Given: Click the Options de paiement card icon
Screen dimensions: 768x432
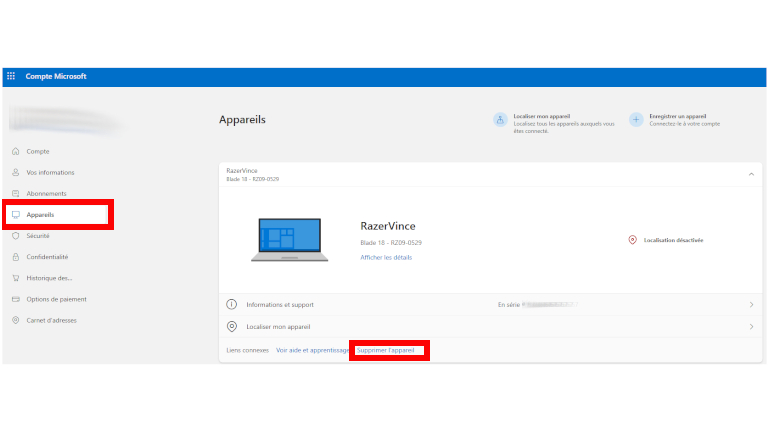Looking at the screenshot, I should pyautogui.click(x=16, y=299).
